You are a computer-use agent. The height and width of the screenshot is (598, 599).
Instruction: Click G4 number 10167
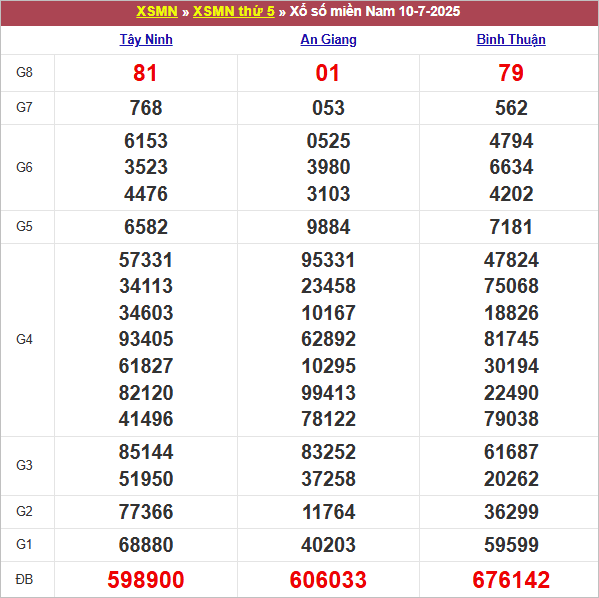(x=329, y=313)
